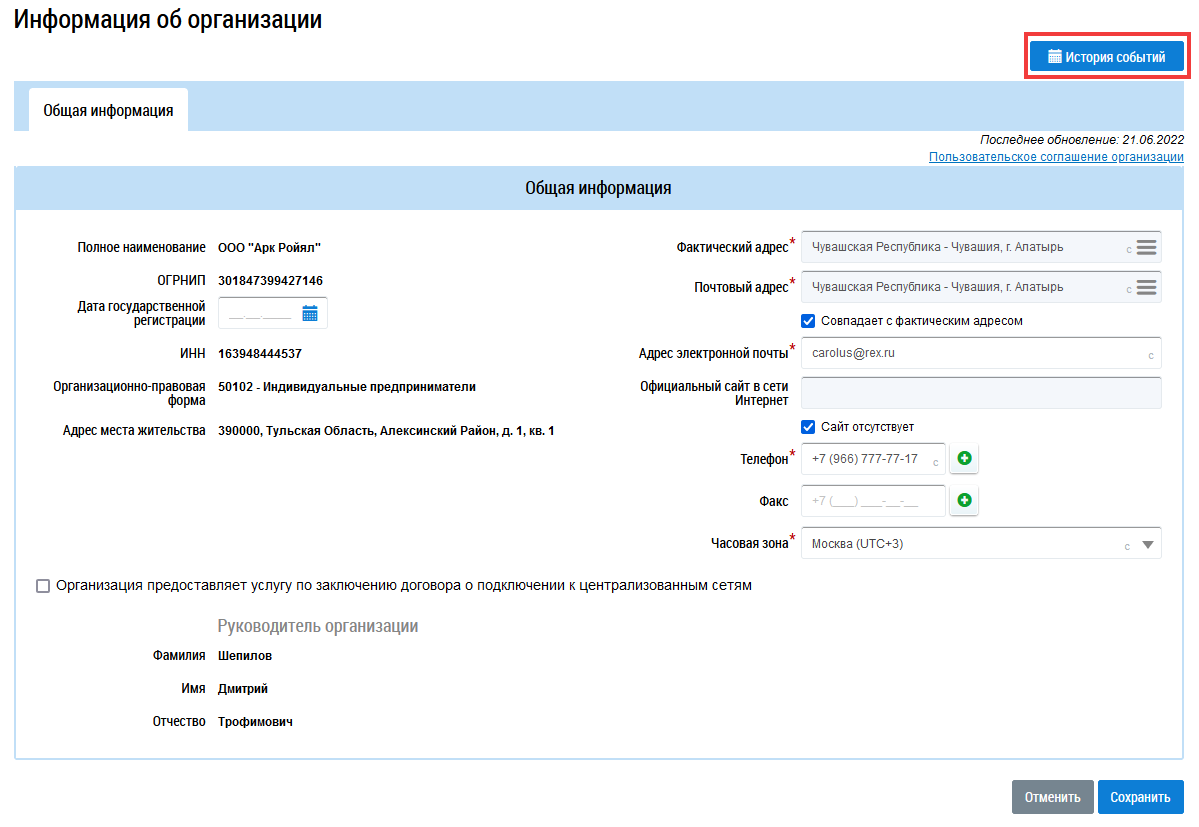Click the email address input field

click(x=970, y=353)
